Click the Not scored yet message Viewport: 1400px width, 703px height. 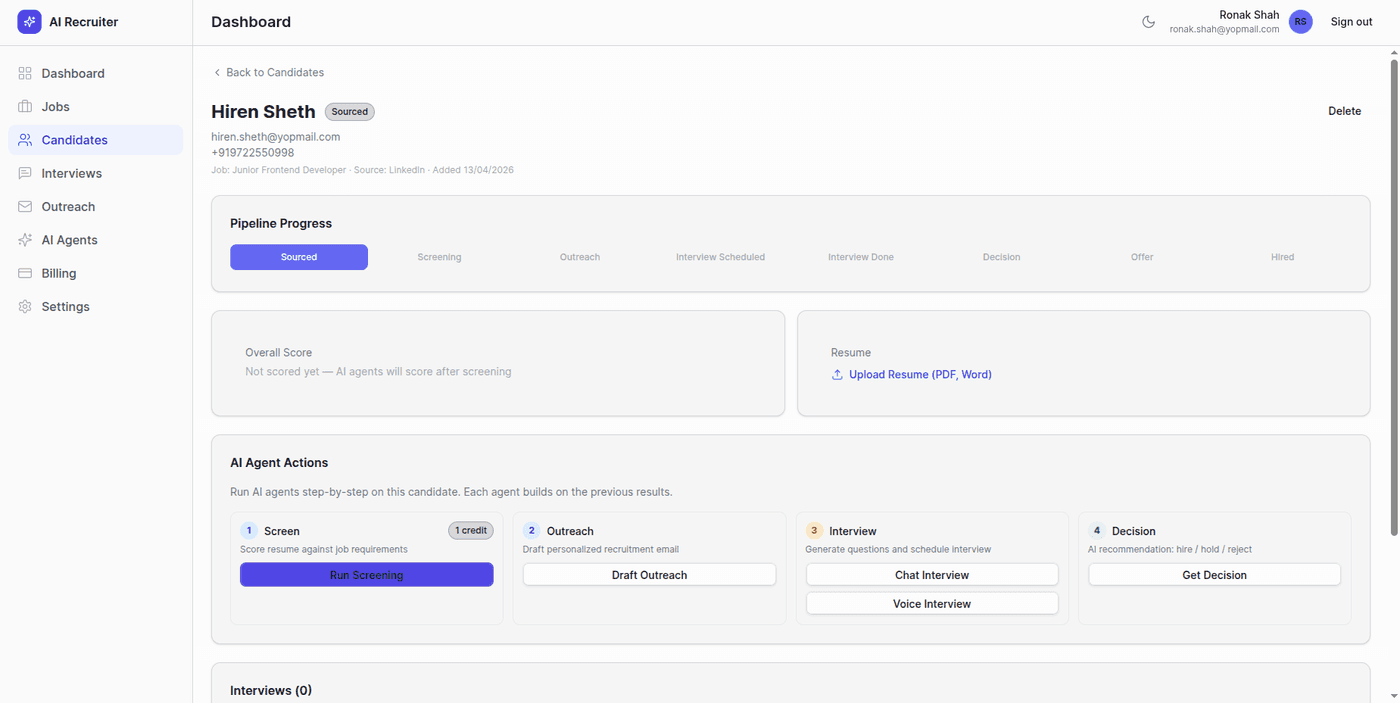tap(378, 372)
